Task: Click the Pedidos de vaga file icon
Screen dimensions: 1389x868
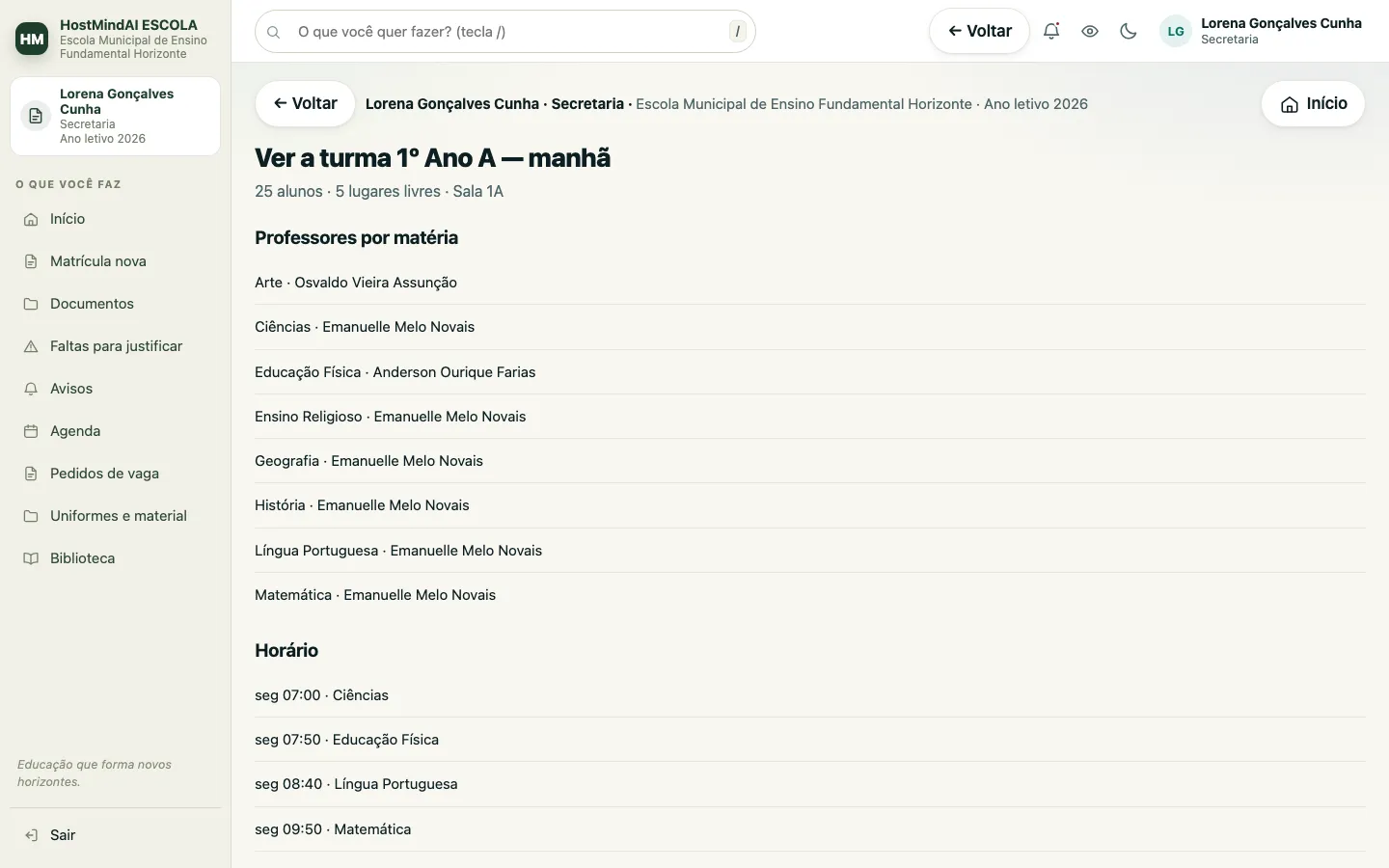Action: pyautogui.click(x=31, y=474)
